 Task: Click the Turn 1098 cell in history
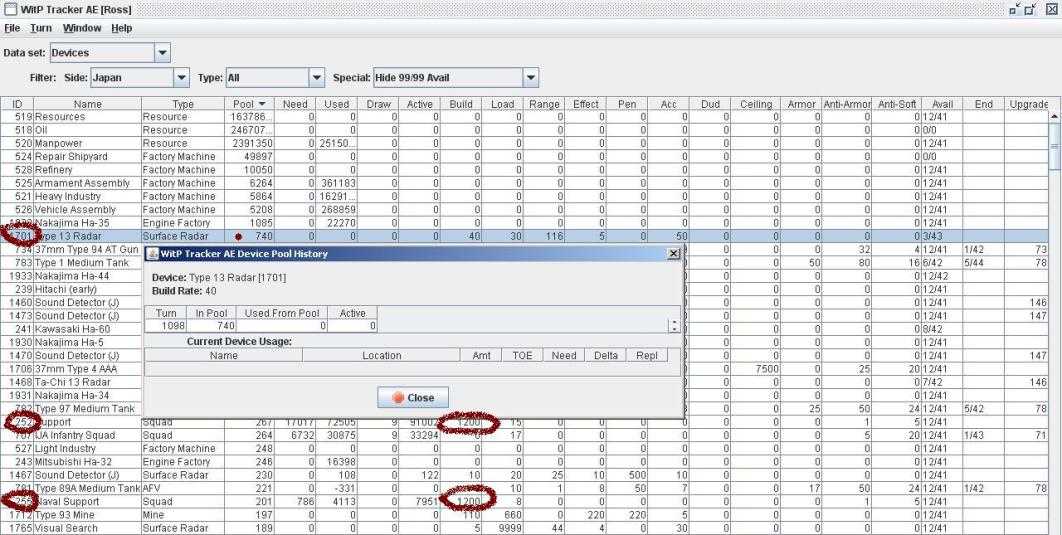pyautogui.click(x=166, y=326)
